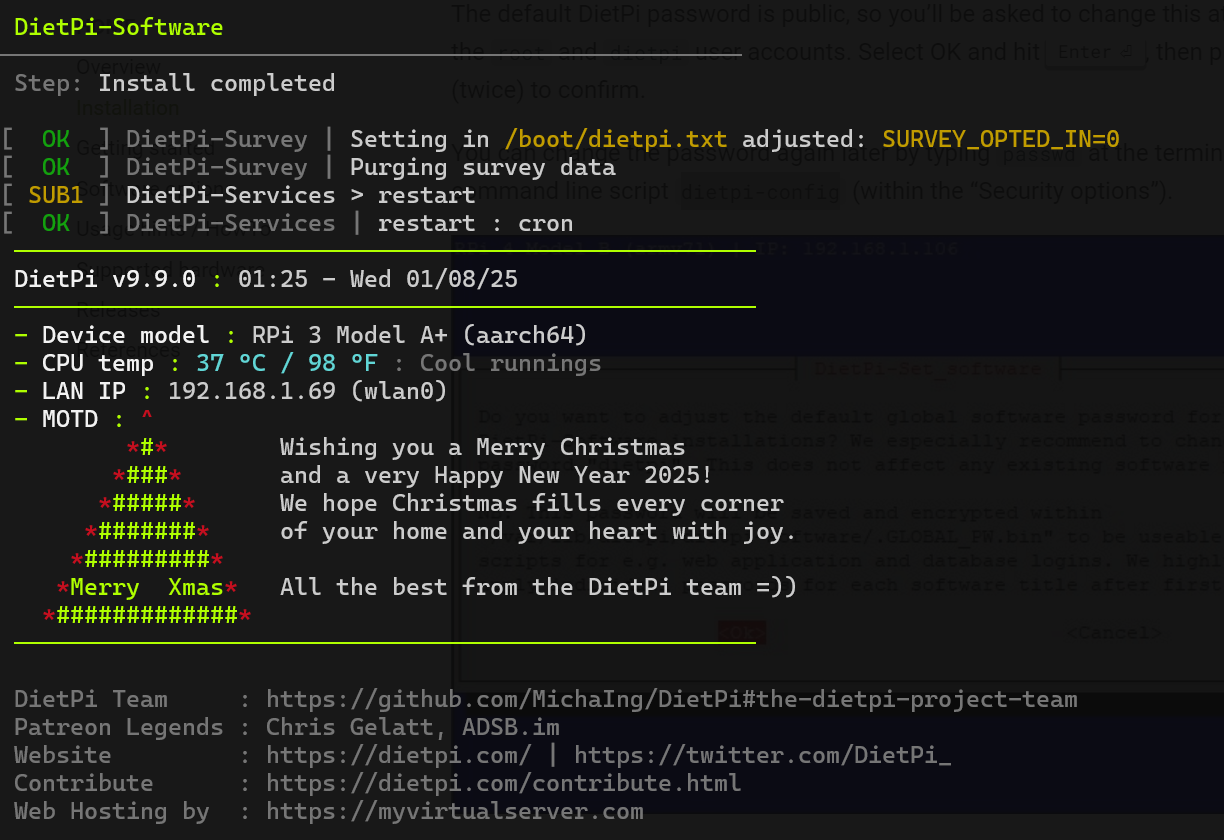
Task: Click the 'Purging survey data' message
Action: [x=483, y=167]
